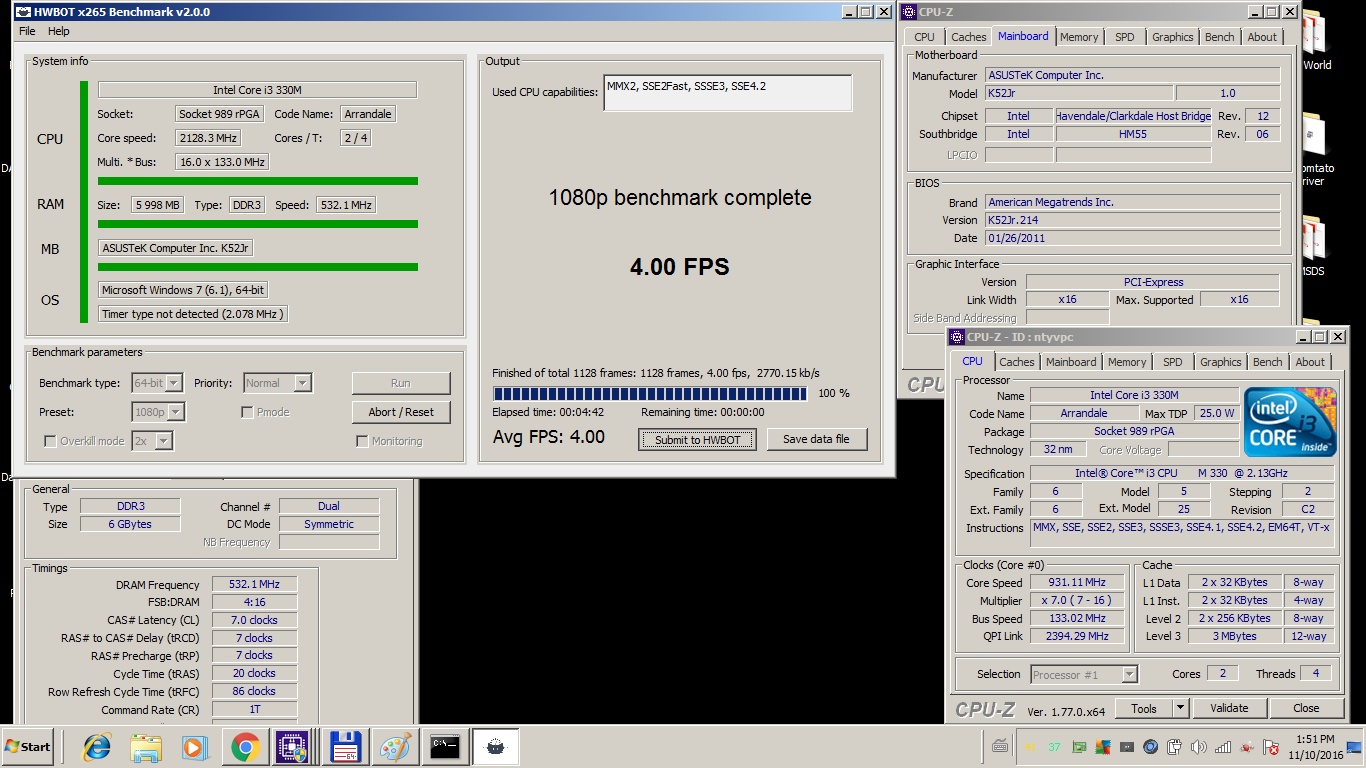Switch to Graphics tab in front CPU-Z
This screenshot has height=768, width=1366.
click(x=1221, y=362)
